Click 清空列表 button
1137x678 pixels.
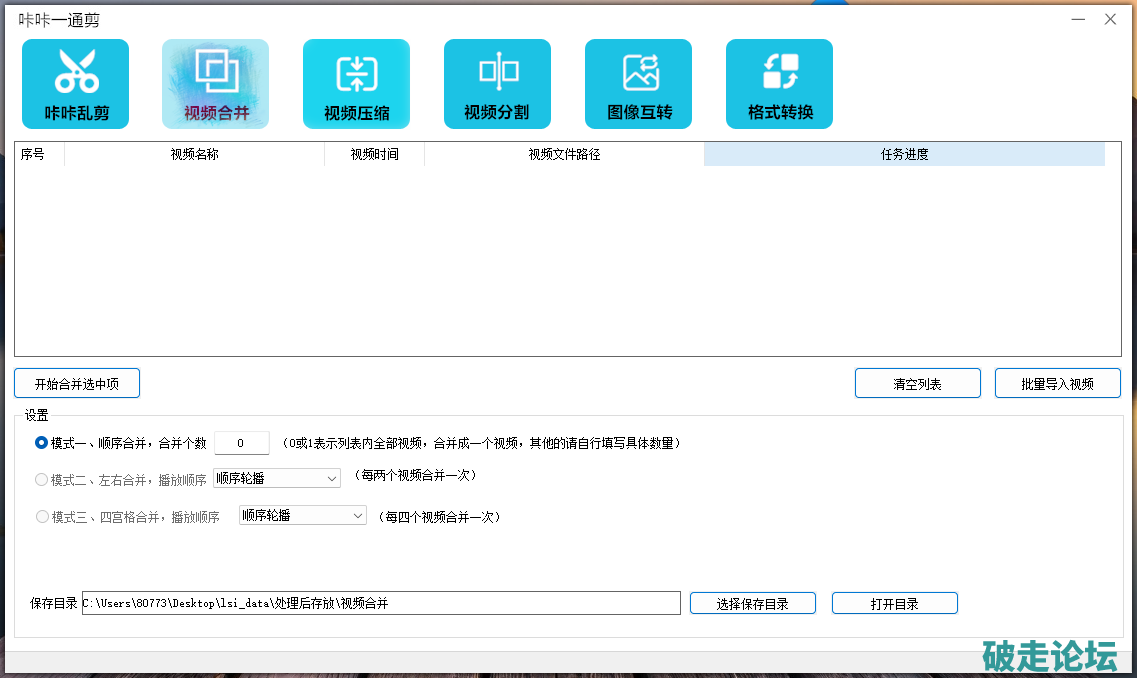tap(917, 384)
